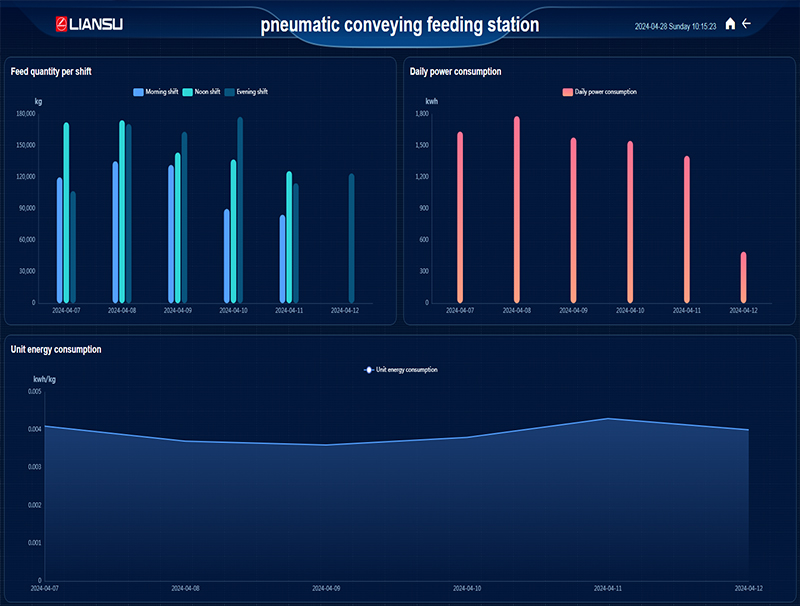Select the Noon shift bar on 2024-04-08

(x=122, y=212)
